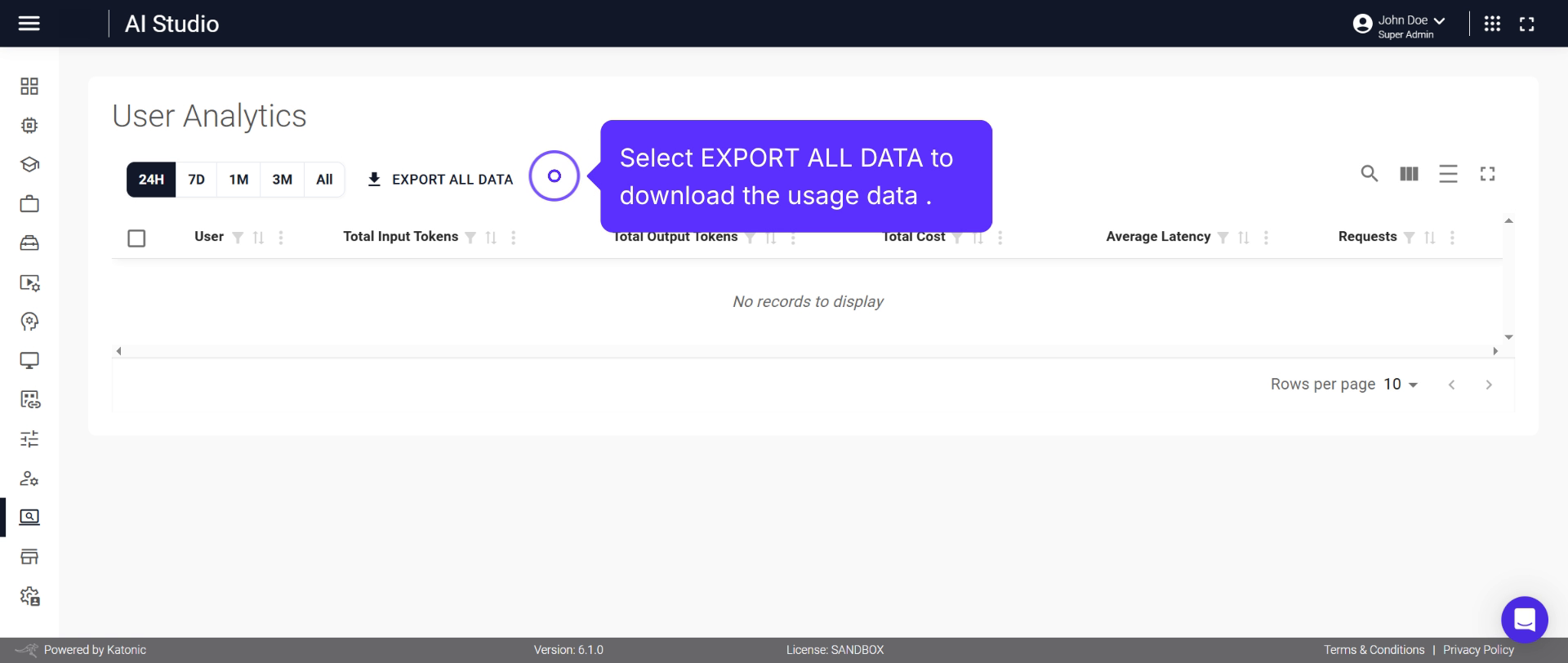The width and height of the screenshot is (1568, 663).
Task: Select the 3M time range
Action: tap(282, 180)
